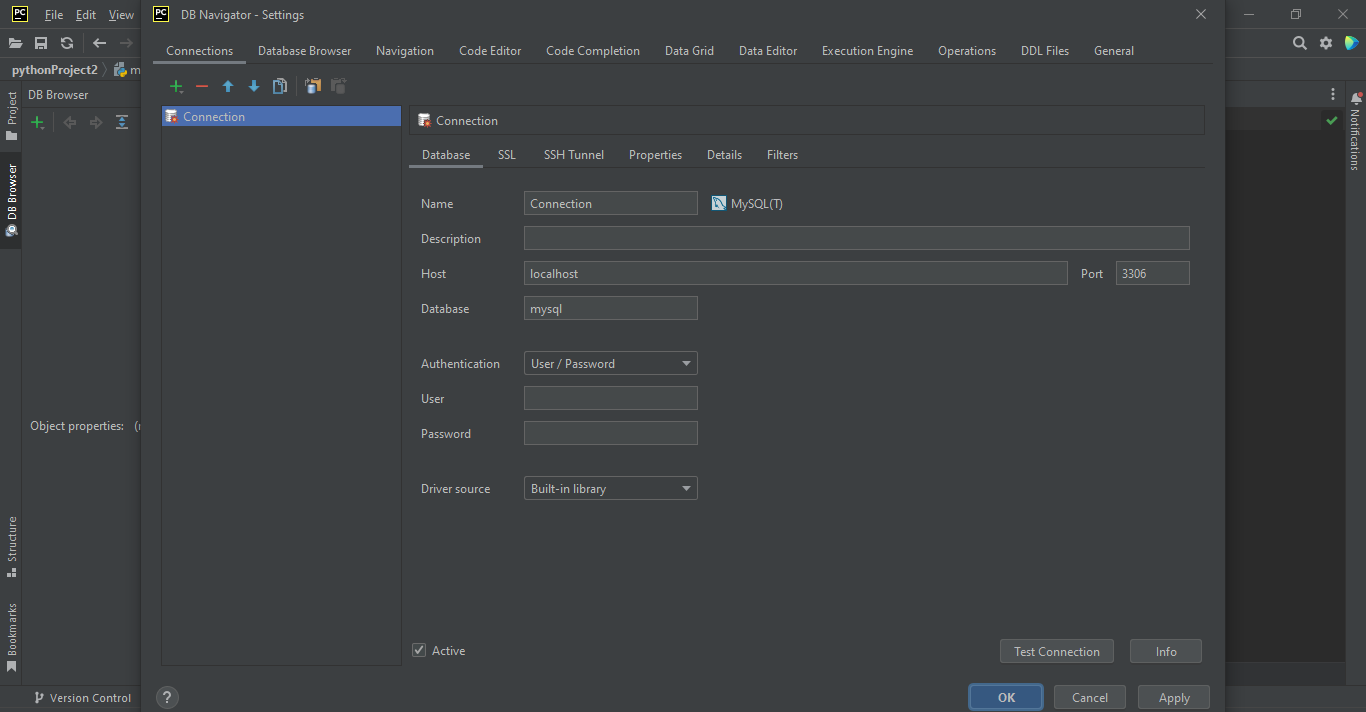Click the Test Connection button
Viewport: 1366px width, 712px height.
(1056, 650)
